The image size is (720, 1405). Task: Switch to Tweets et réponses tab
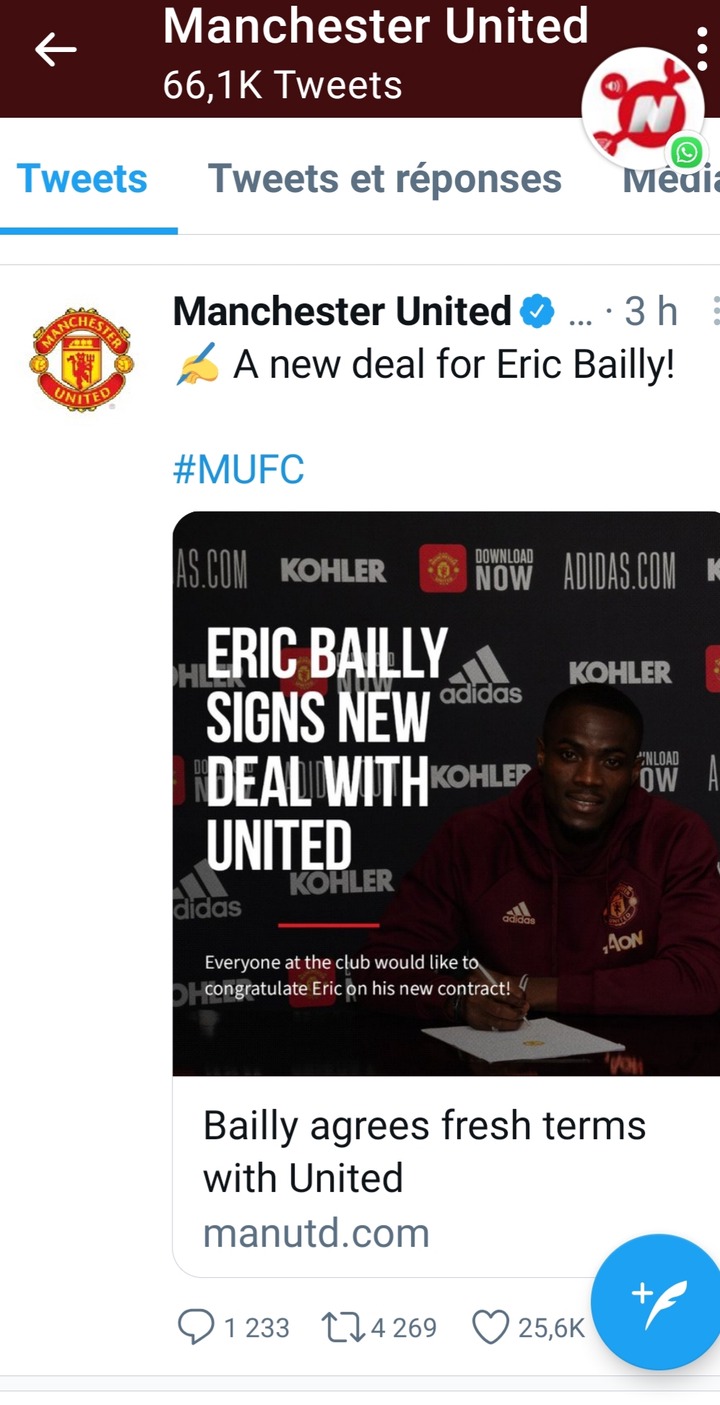pos(385,179)
